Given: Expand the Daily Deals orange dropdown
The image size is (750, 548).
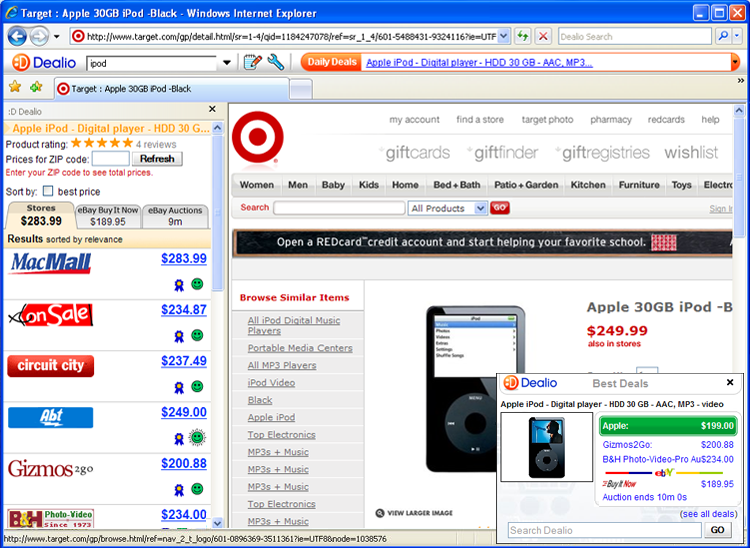Looking at the screenshot, I should pyautogui.click(x=735, y=62).
